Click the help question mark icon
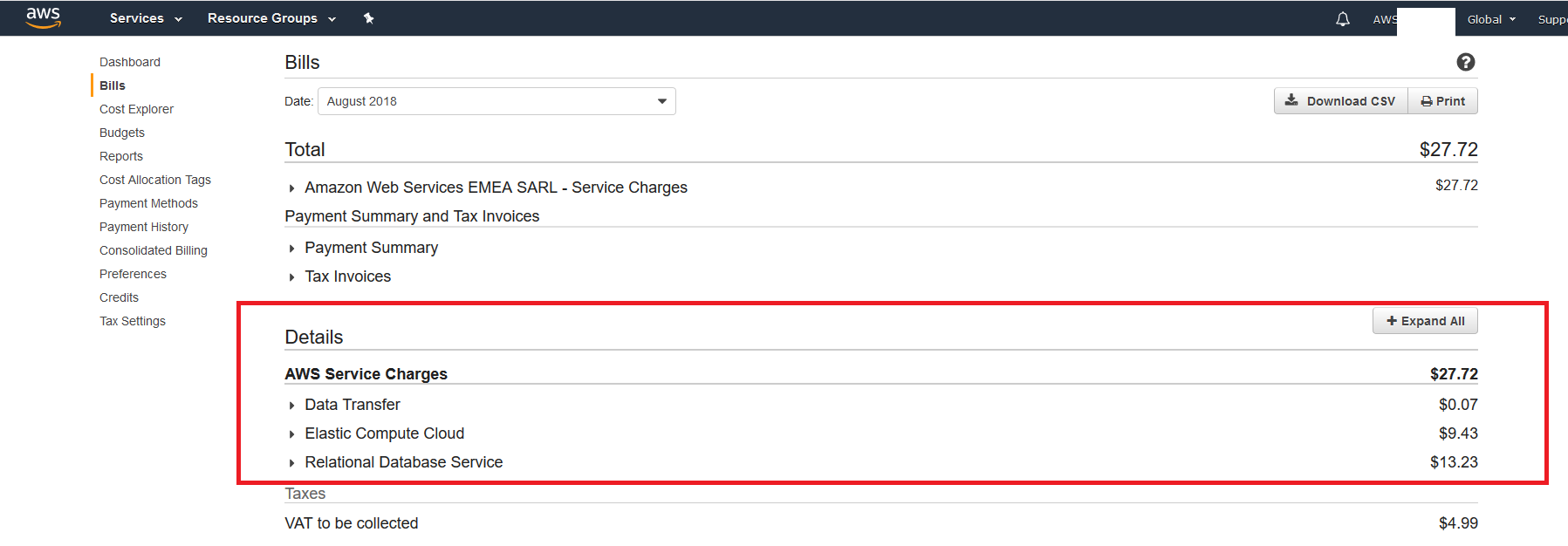The height and width of the screenshot is (546, 1568). 1466,62
